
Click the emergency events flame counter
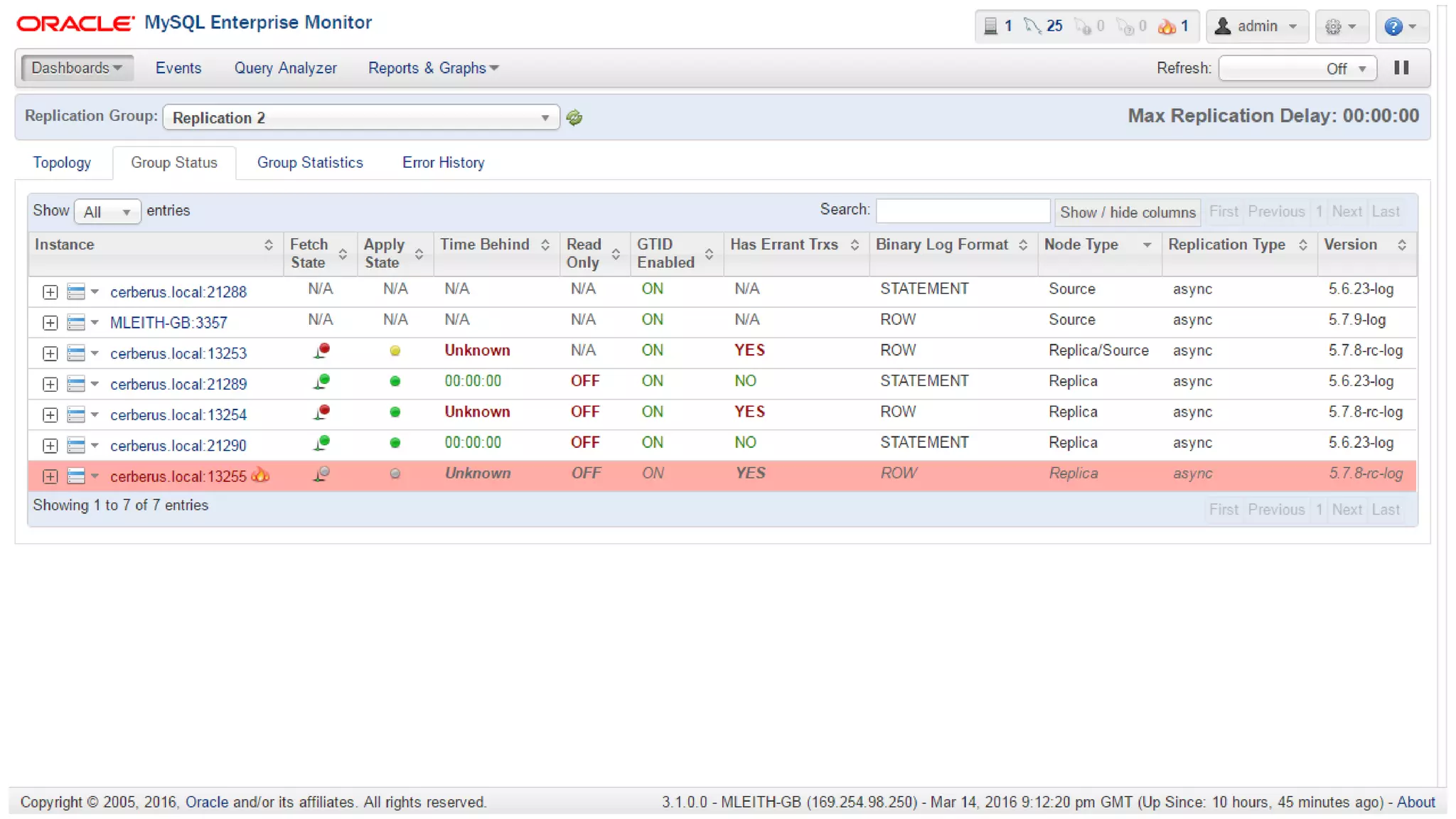(1172, 26)
